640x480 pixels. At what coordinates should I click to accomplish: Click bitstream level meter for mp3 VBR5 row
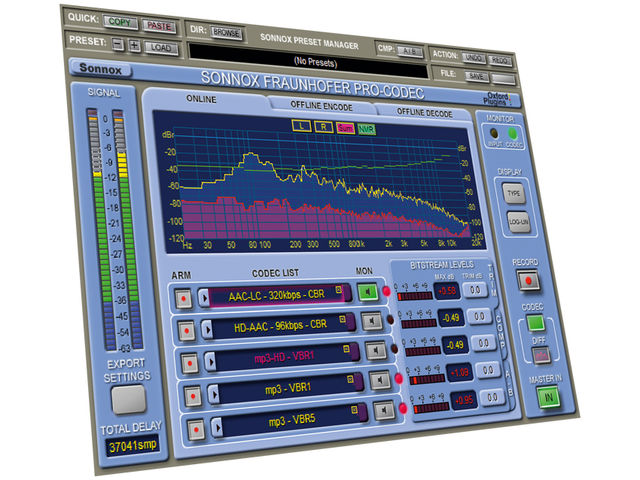(431, 407)
